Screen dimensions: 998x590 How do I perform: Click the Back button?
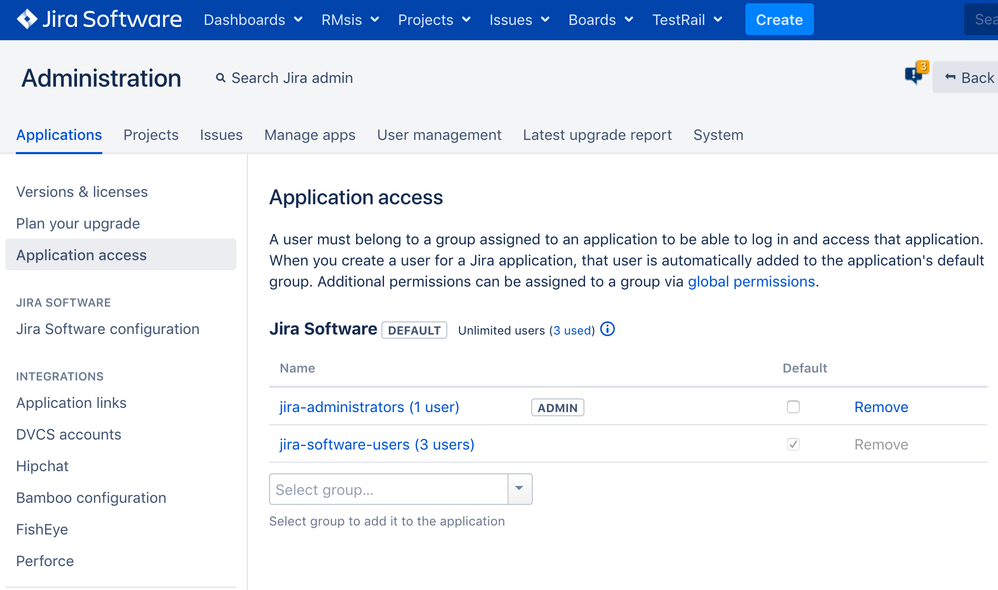pos(967,78)
